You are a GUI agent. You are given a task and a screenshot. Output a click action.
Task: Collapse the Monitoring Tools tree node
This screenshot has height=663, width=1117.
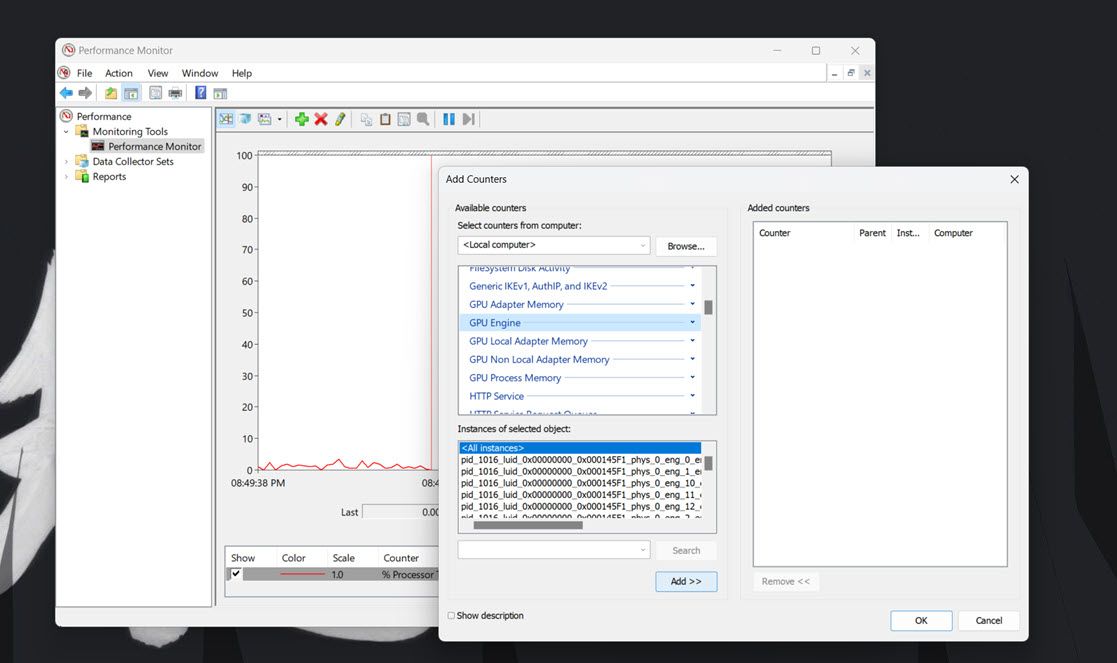pyautogui.click(x=66, y=132)
